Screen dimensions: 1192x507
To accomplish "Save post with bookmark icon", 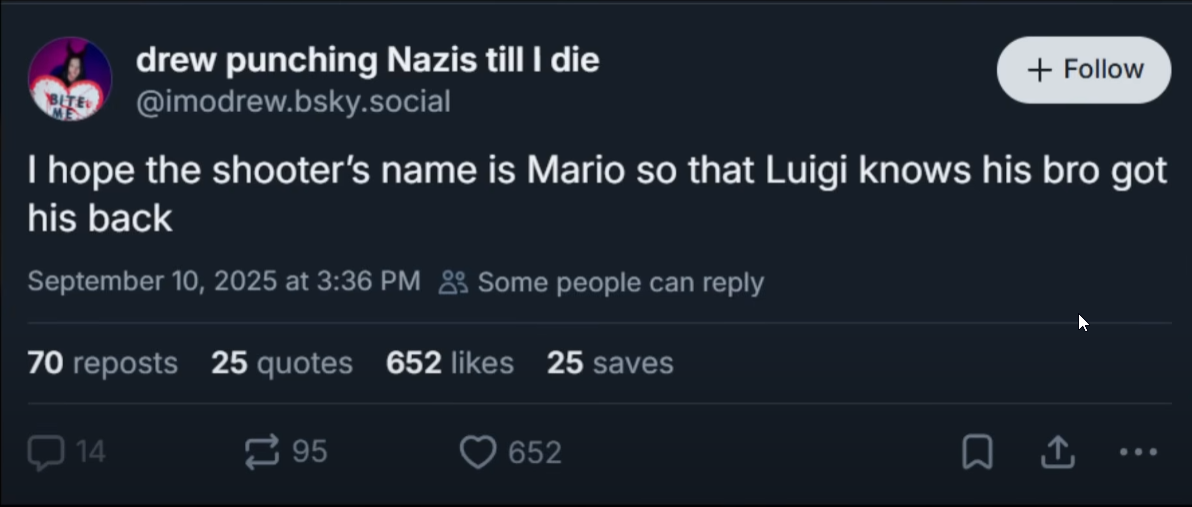I will click(977, 453).
